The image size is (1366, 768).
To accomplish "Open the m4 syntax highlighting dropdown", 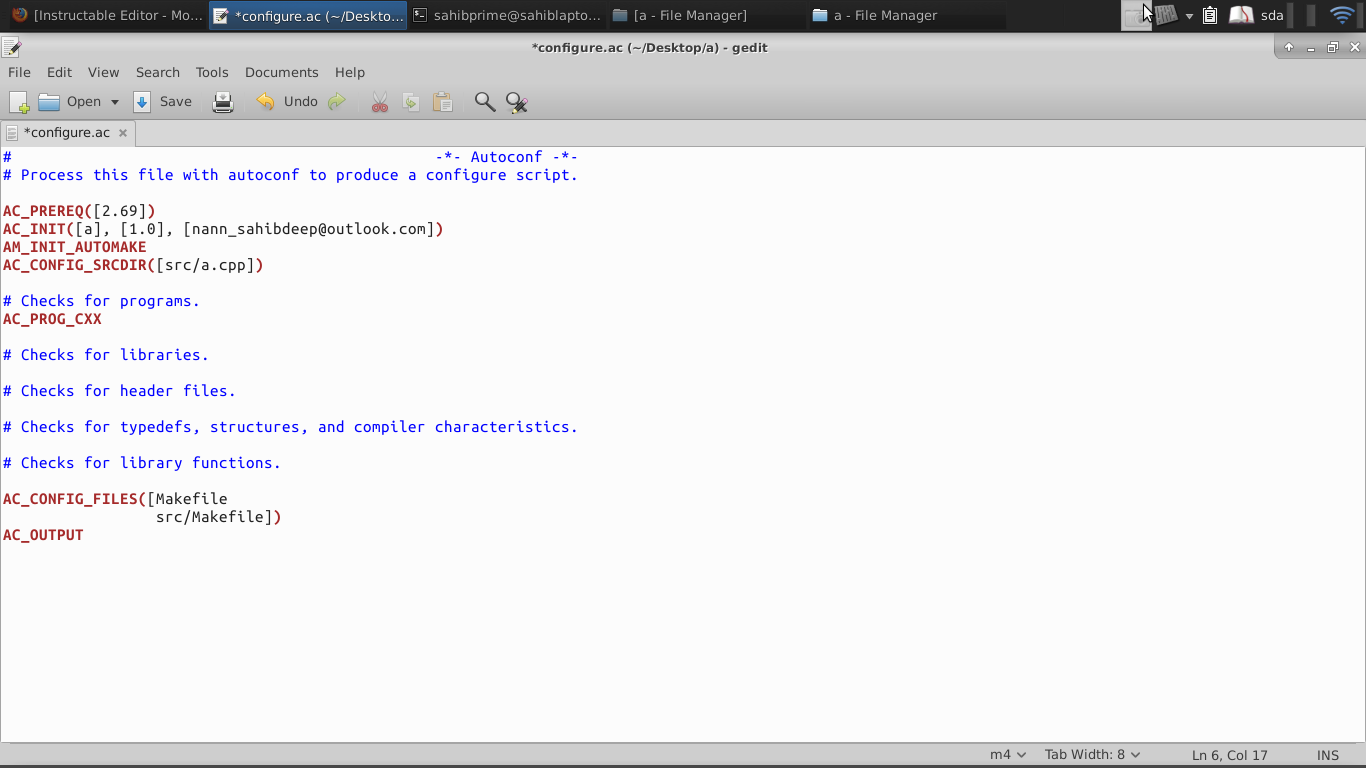I will (1008, 755).
